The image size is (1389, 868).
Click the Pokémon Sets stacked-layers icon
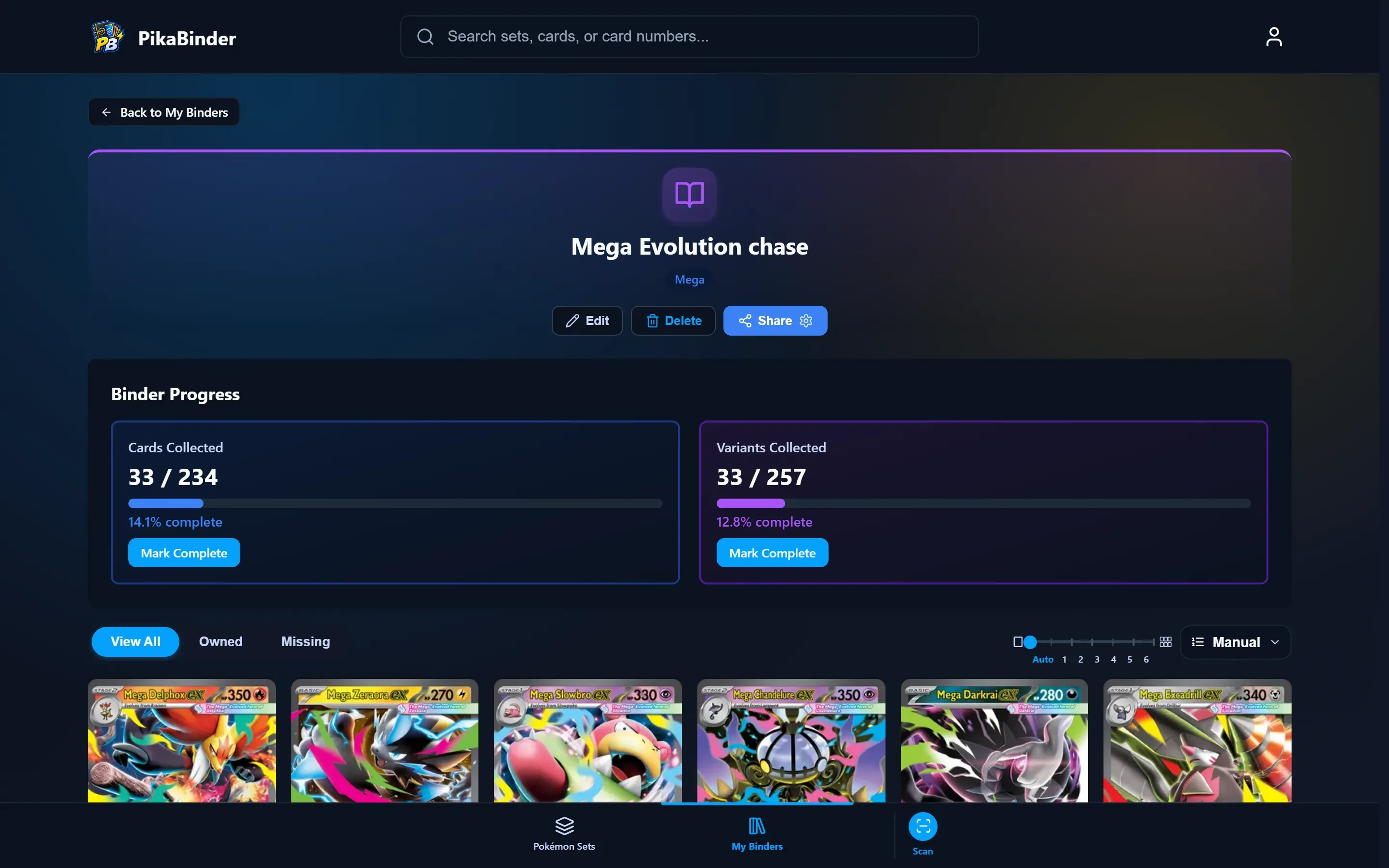click(564, 826)
